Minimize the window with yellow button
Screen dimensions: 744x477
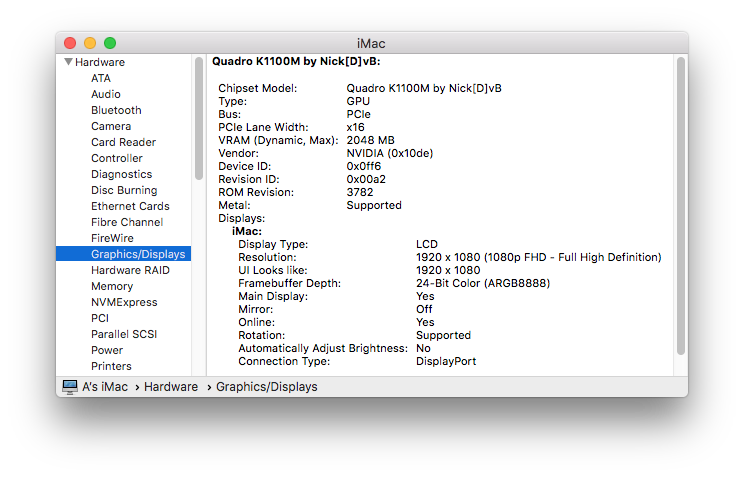point(90,43)
